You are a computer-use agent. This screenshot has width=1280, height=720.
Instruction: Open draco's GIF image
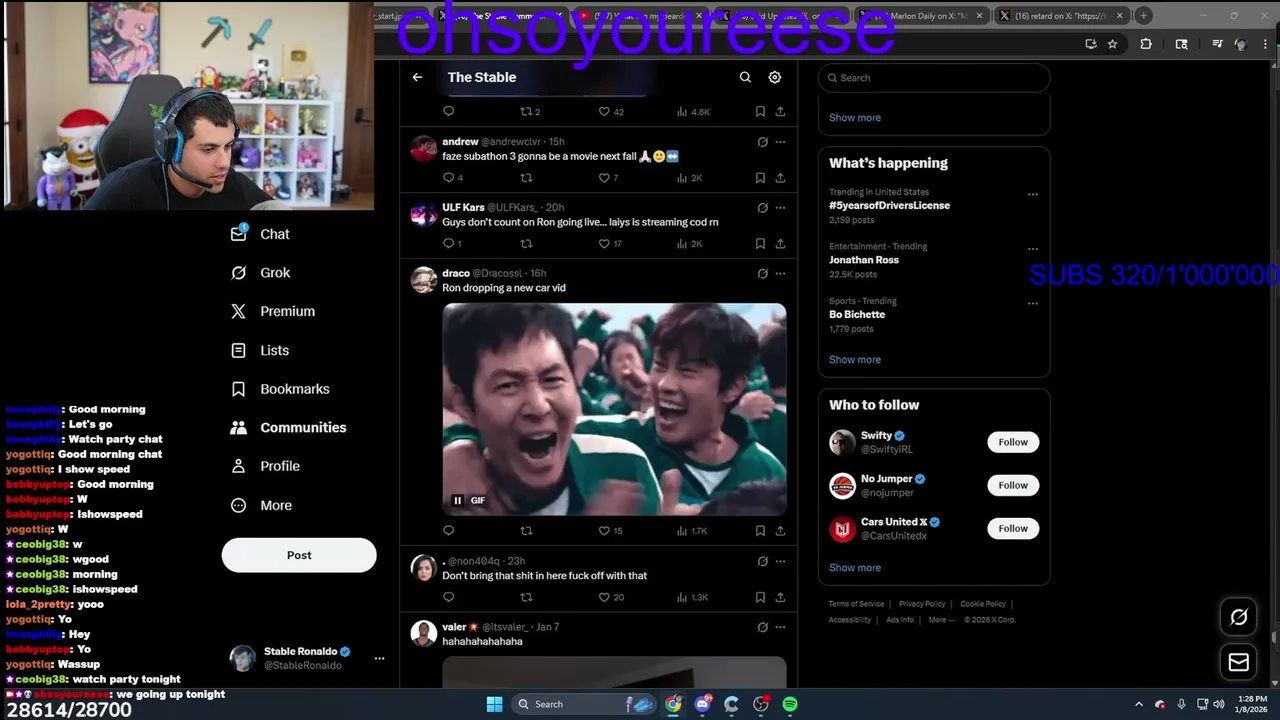tap(614, 409)
